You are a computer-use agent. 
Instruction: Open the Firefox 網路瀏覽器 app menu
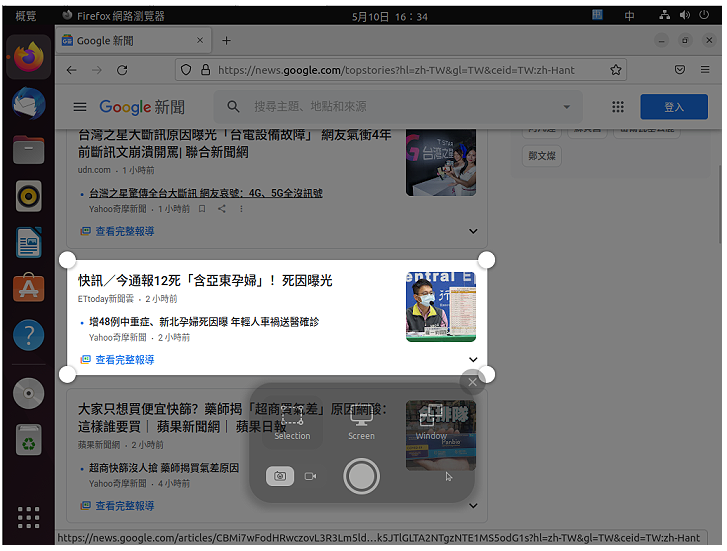114,16
